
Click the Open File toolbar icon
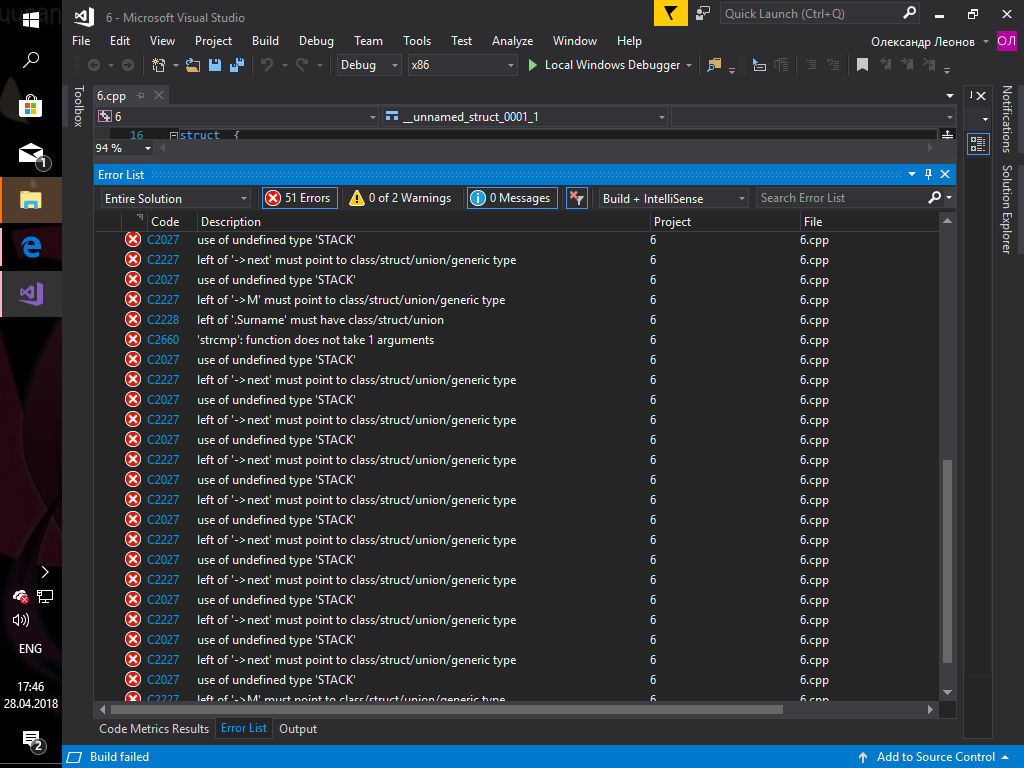pos(192,65)
